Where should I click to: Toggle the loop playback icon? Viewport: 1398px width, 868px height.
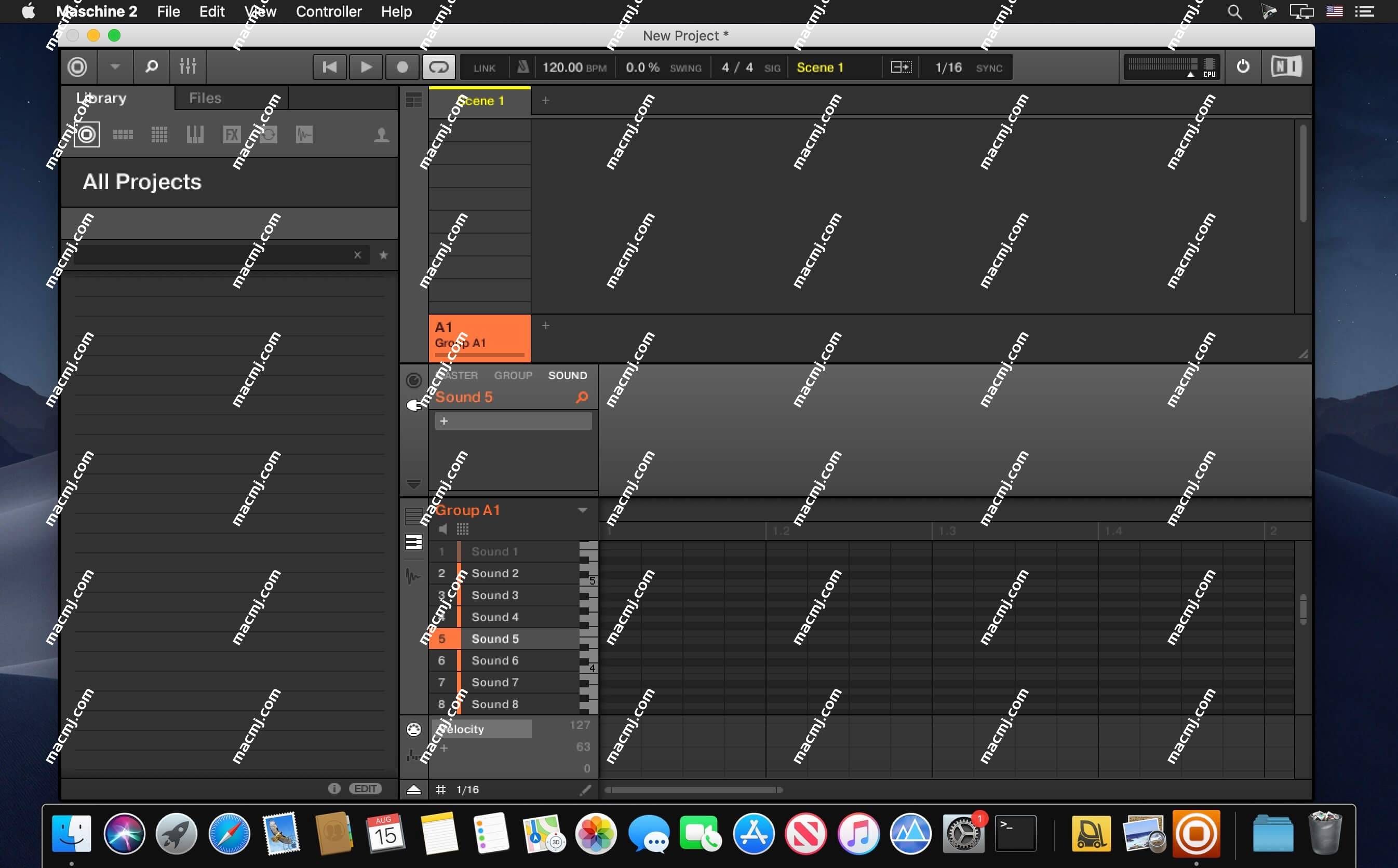pos(438,67)
